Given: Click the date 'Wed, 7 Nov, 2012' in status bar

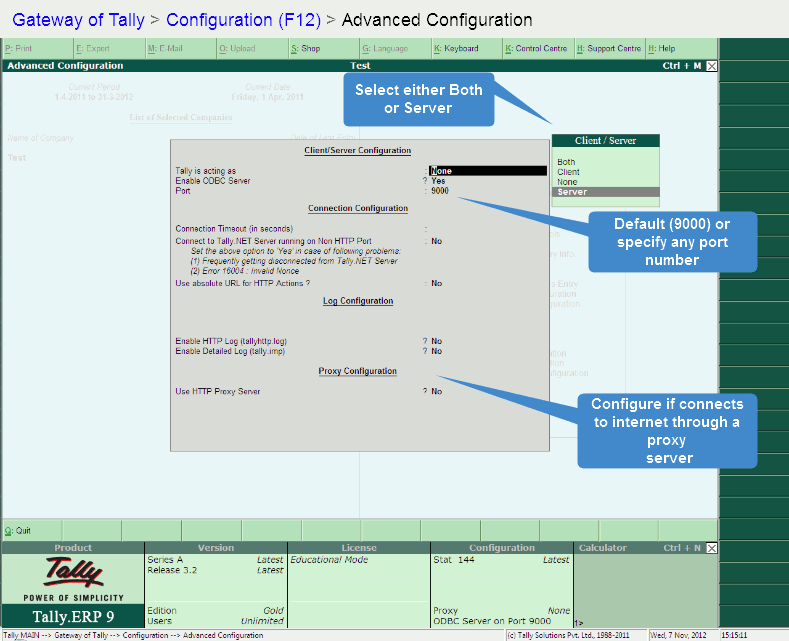Looking at the screenshot, I should (679, 635).
